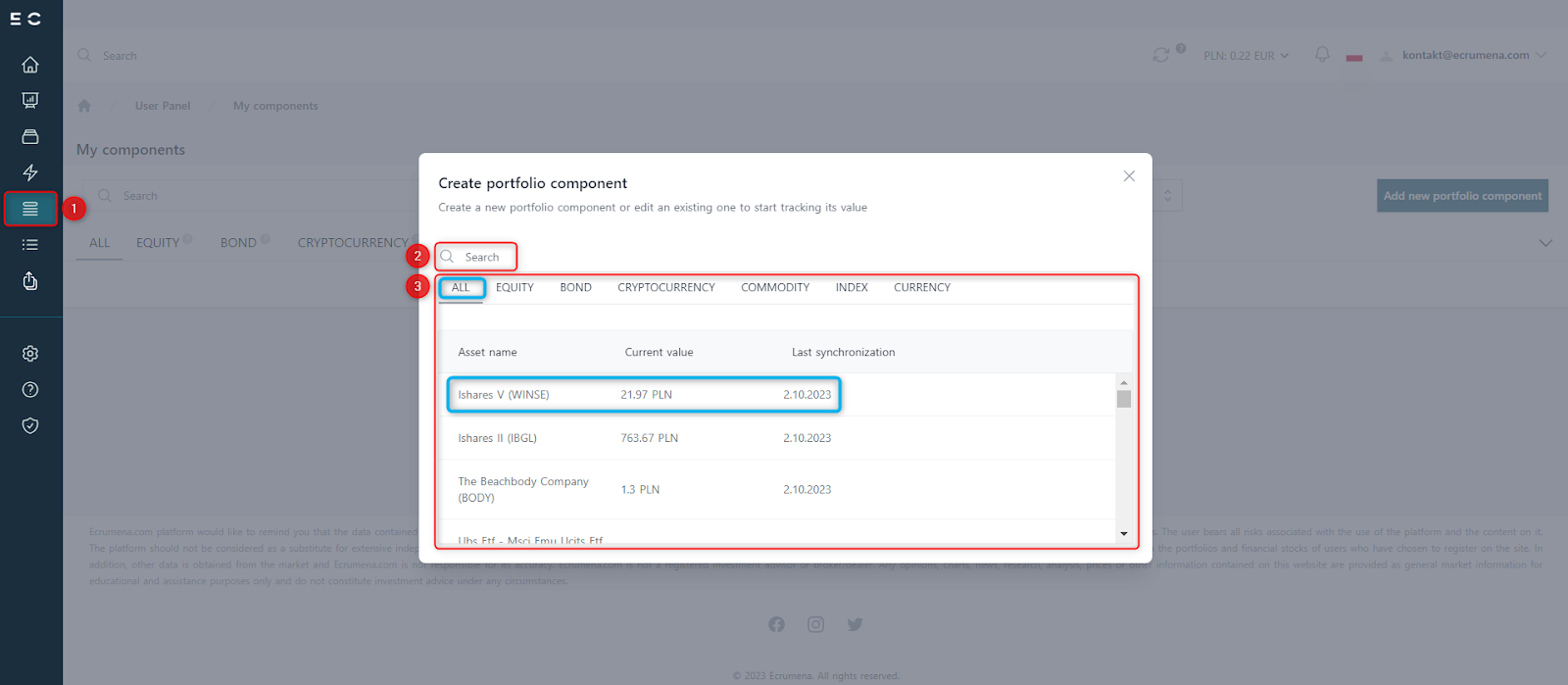This screenshot has height=685, width=1568.
Task: Open the shield checkmark sidebar icon
Action: 30,425
